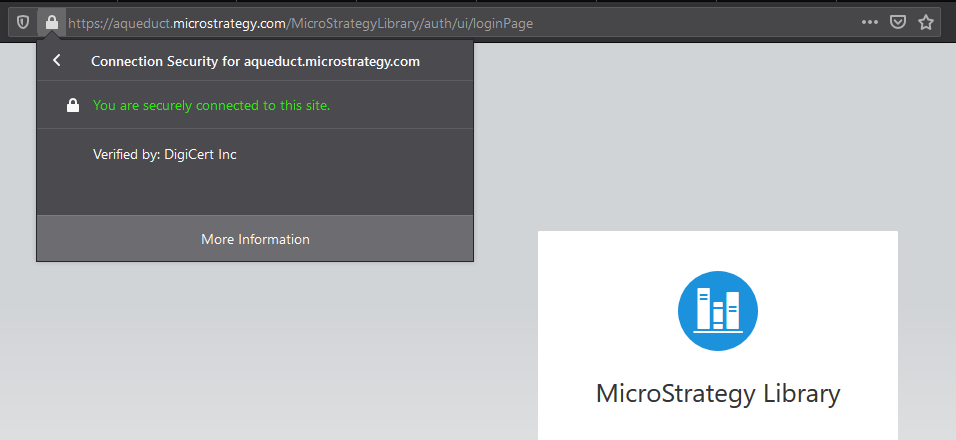956x440 pixels.
Task: Click the "You are securely connected" message
Action: (211, 105)
